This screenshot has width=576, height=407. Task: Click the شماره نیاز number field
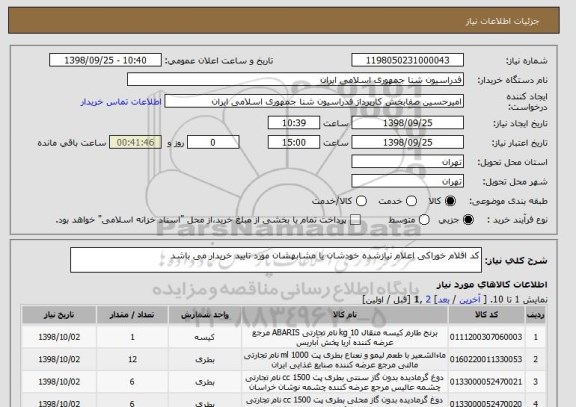pos(407,60)
